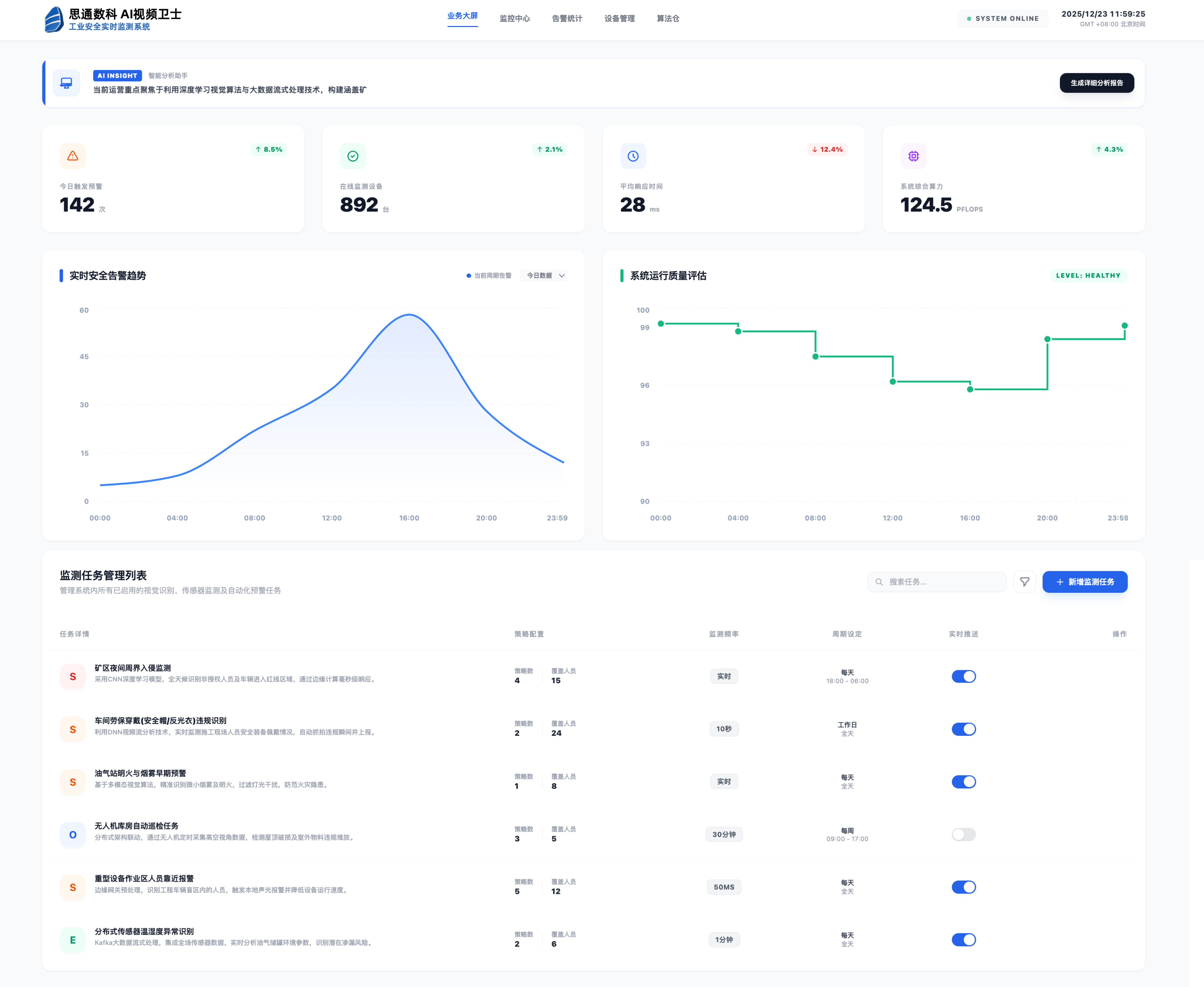Click the 思通数科 logo icon
Screen dimensions: 1204x987
tap(54, 19)
